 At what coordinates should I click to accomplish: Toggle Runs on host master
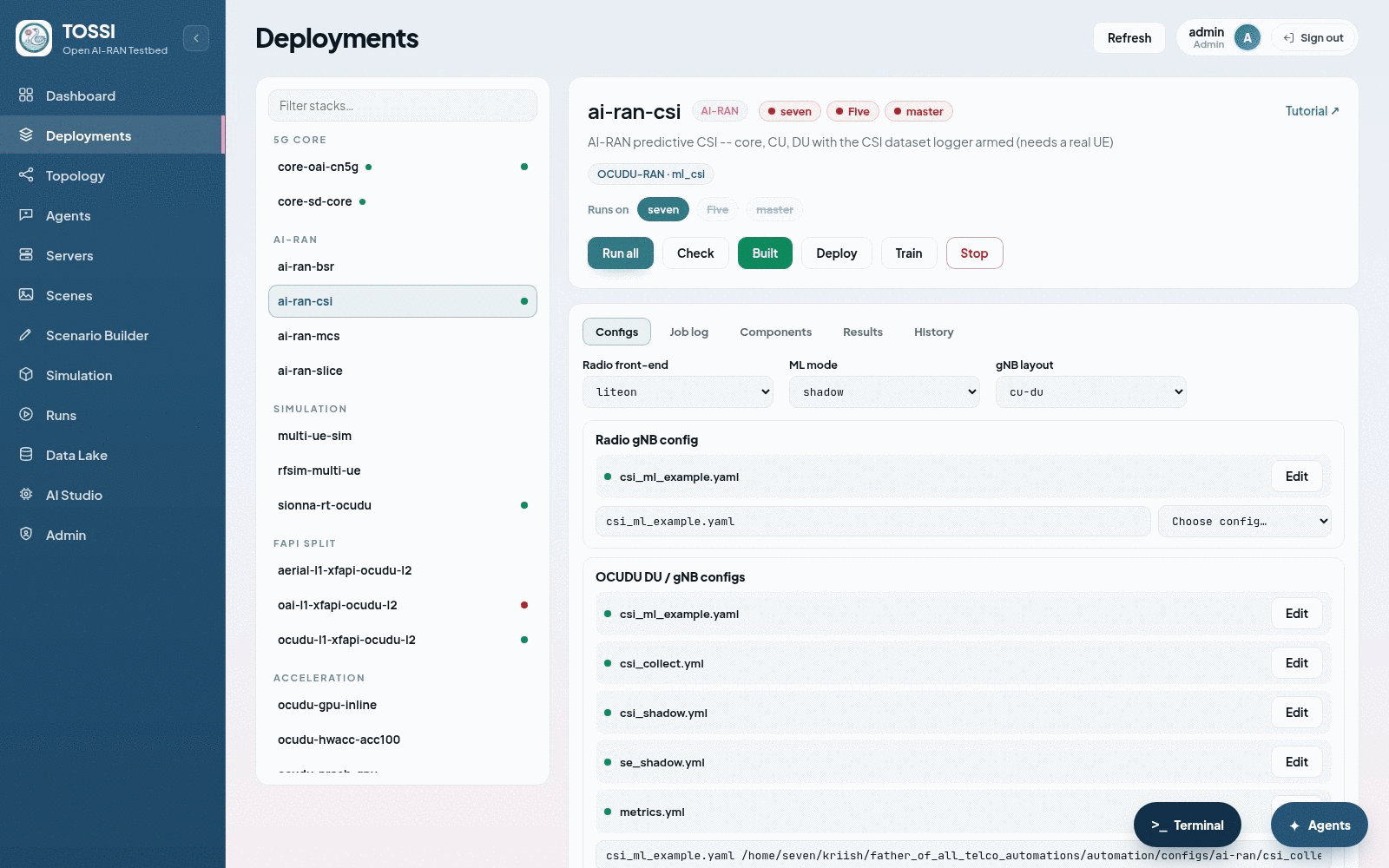coord(774,209)
